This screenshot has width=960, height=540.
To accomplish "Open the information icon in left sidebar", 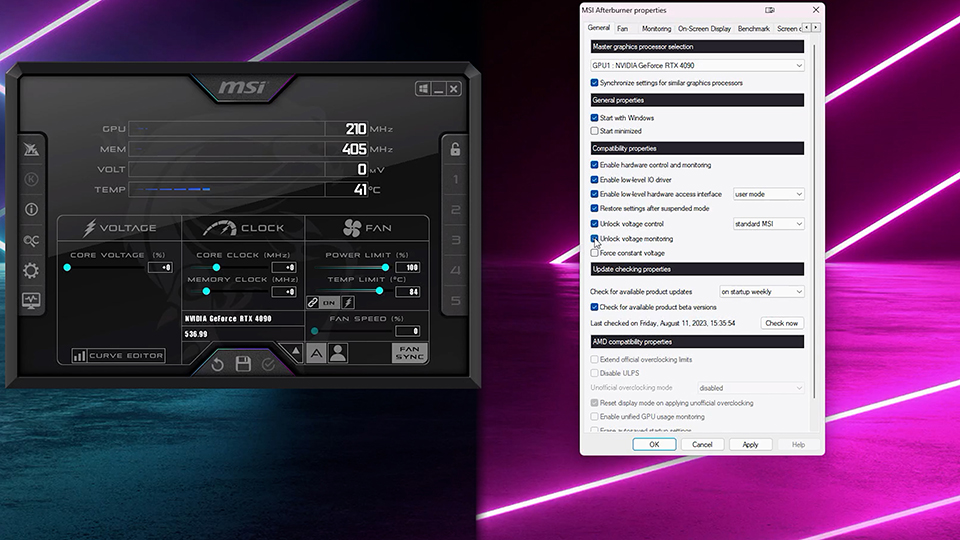I will [31, 210].
